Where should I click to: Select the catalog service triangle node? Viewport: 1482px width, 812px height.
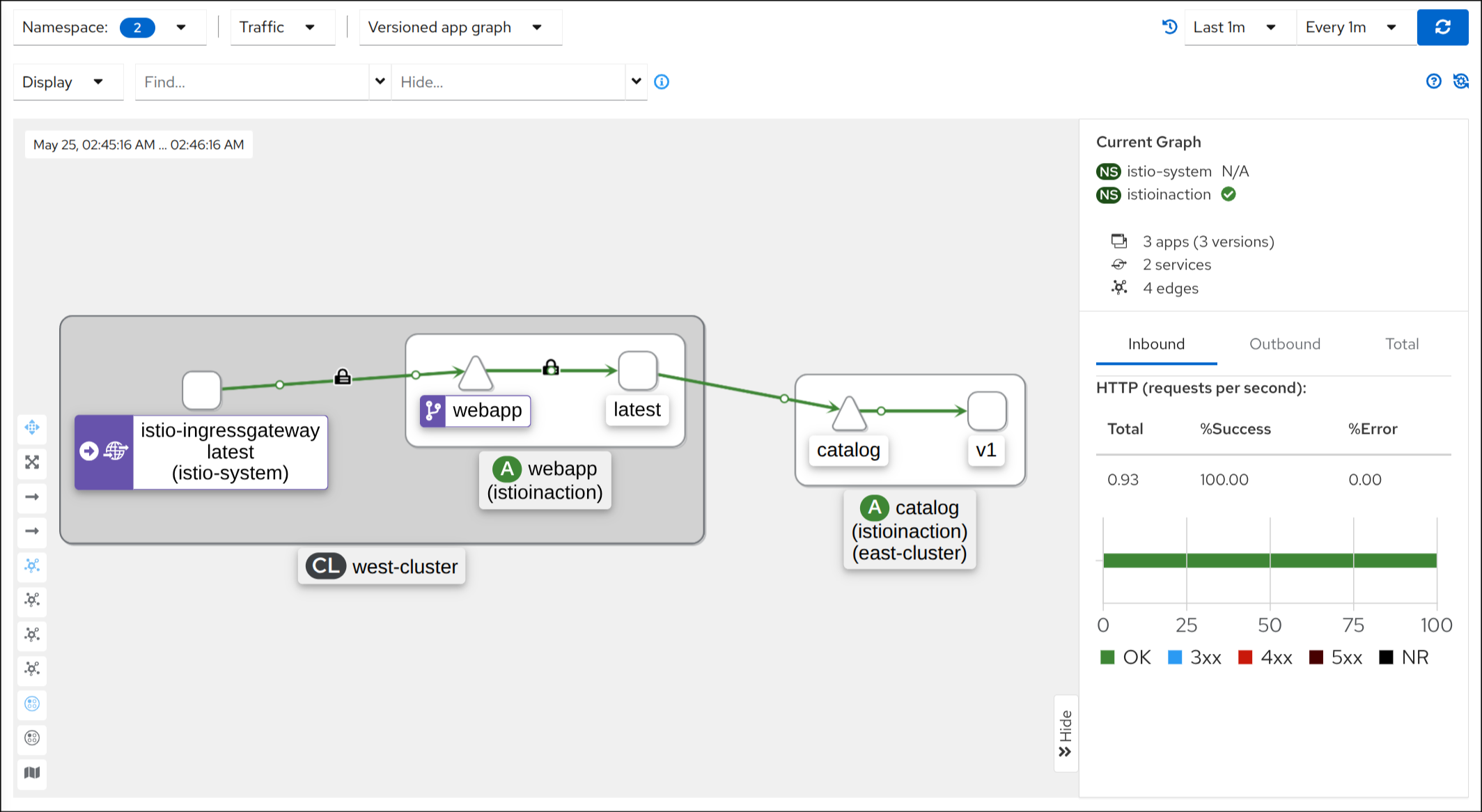(849, 414)
